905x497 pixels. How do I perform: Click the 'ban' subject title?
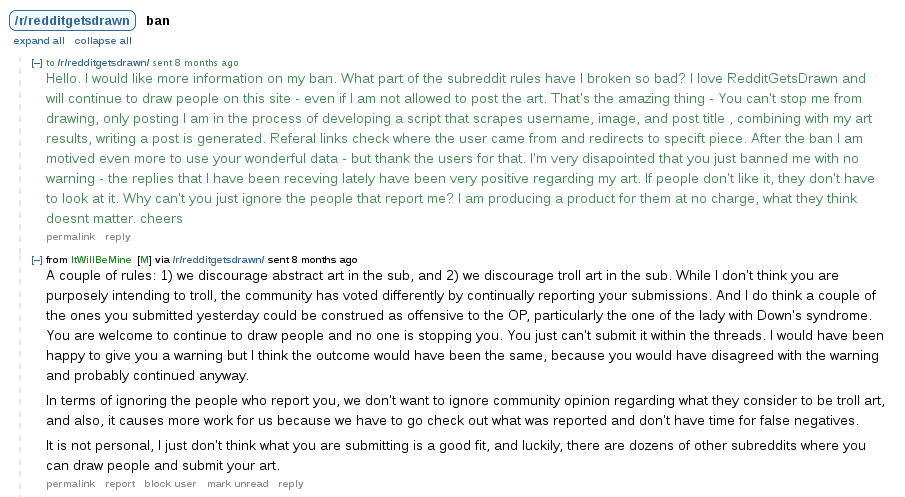pos(157,20)
